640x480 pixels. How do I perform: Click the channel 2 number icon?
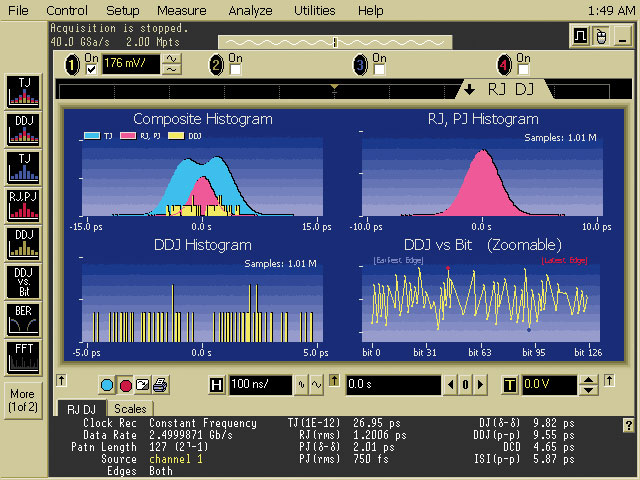(216, 65)
